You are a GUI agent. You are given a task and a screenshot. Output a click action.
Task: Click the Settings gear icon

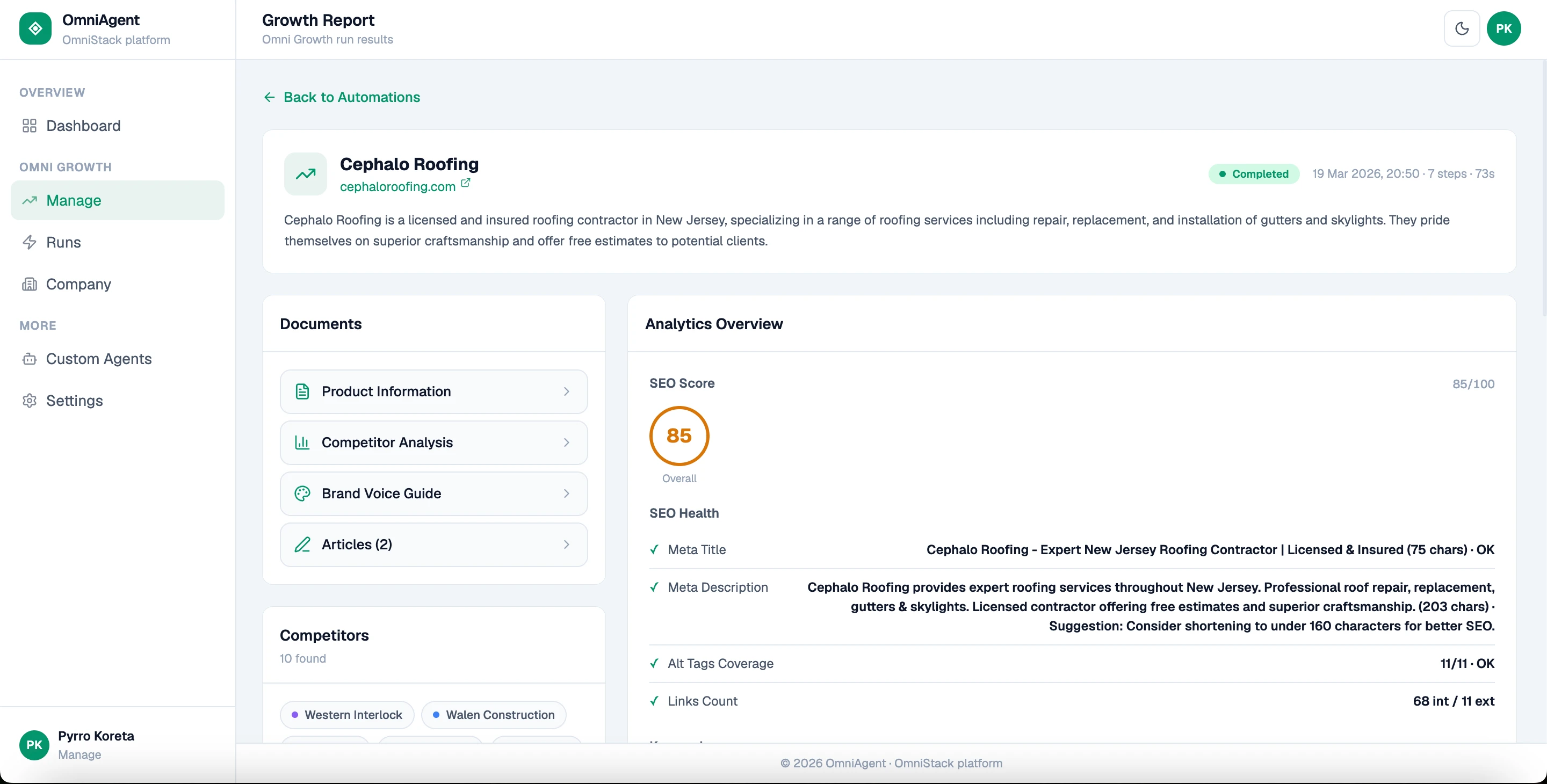pyautogui.click(x=30, y=401)
